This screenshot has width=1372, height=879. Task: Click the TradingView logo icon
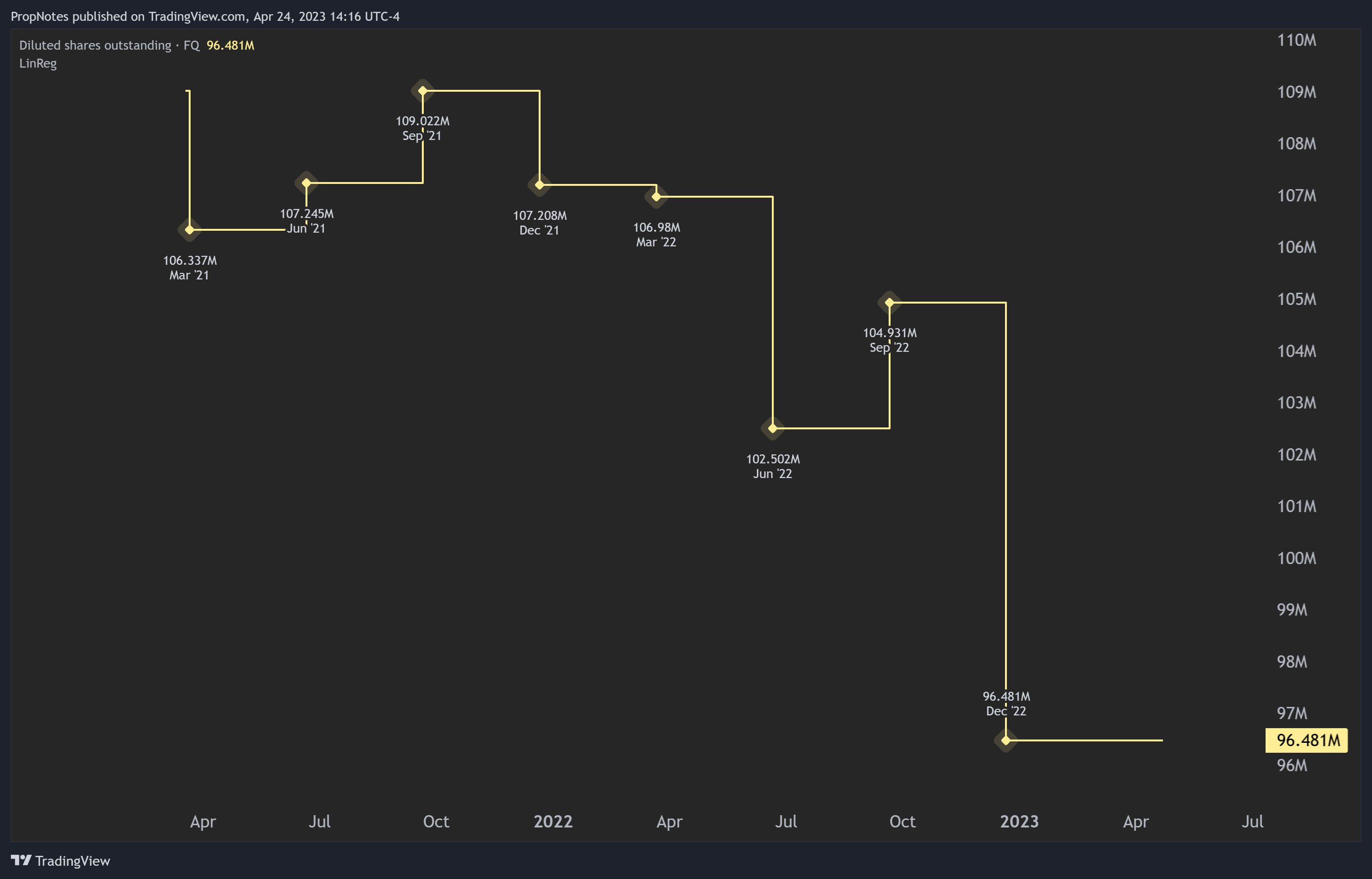21,860
